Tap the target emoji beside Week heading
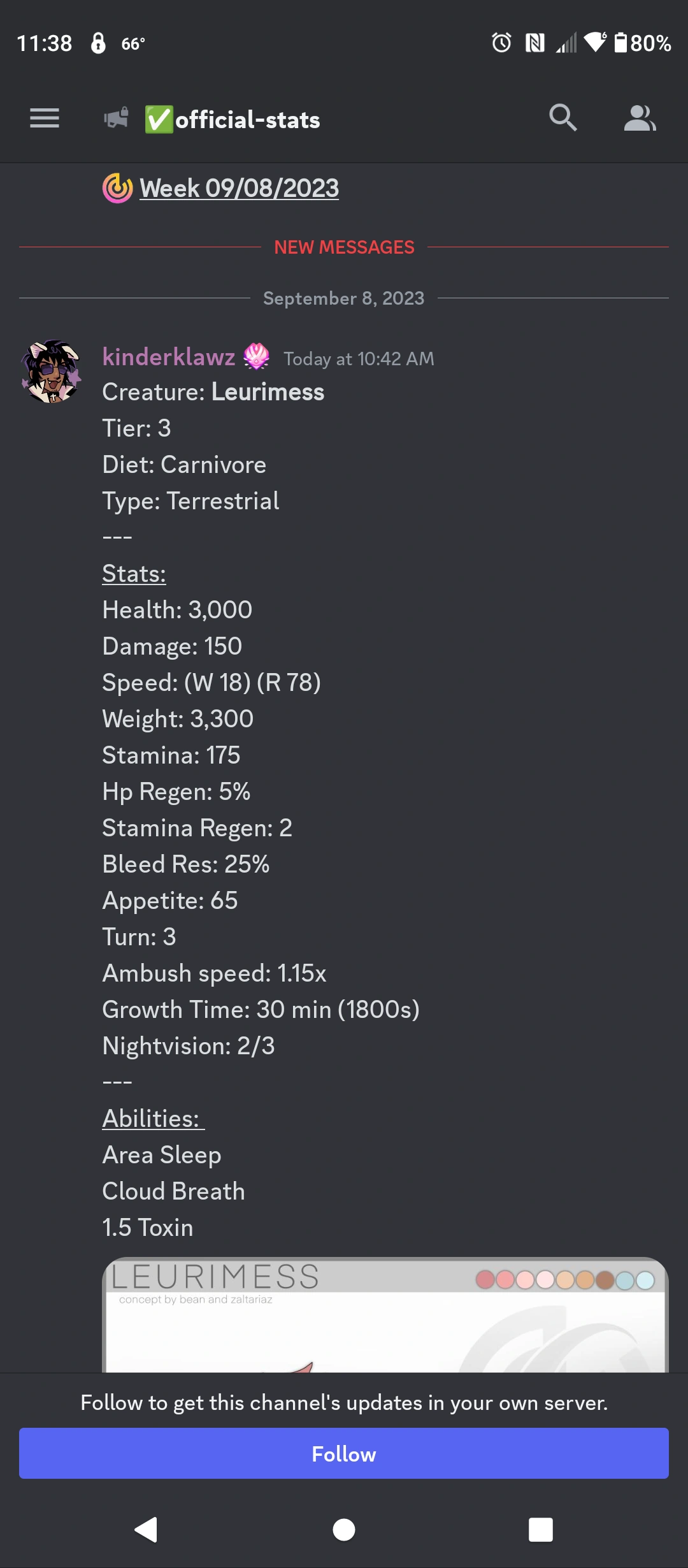 (117, 187)
